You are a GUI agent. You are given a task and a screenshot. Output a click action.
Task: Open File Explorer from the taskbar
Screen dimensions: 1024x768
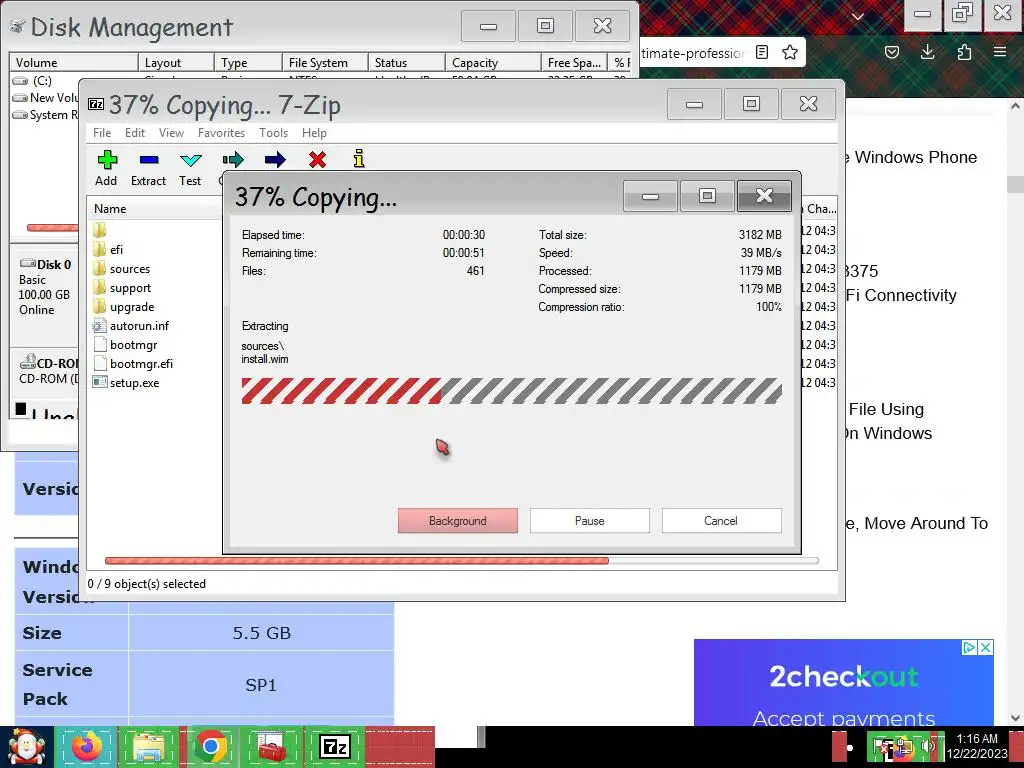[148, 746]
